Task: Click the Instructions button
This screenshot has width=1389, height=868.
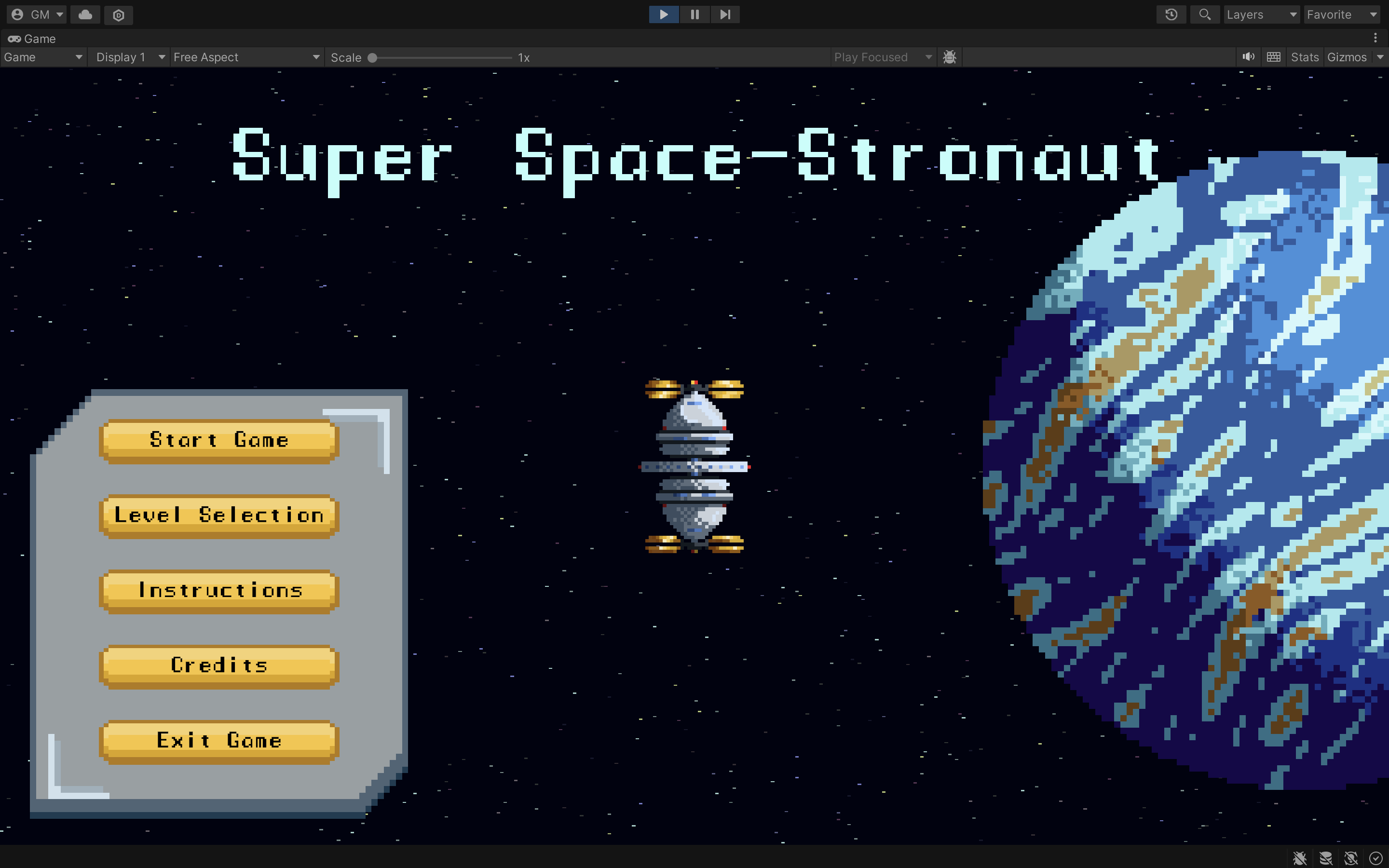Action: click(218, 591)
